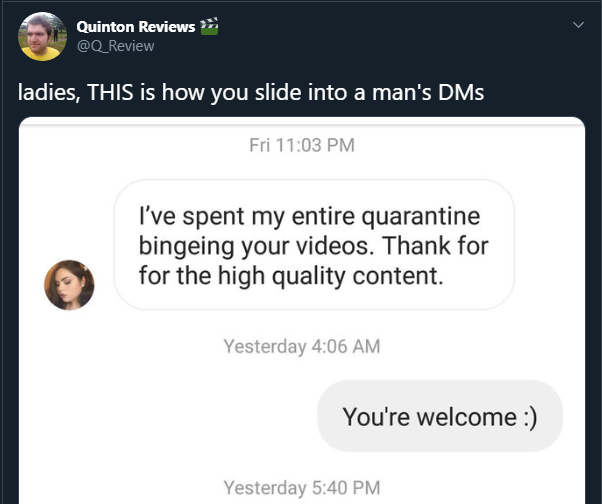Screen dimensions: 602x504
Task: Select the quarantine bingeing message bubble
Action: pos(314,245)
